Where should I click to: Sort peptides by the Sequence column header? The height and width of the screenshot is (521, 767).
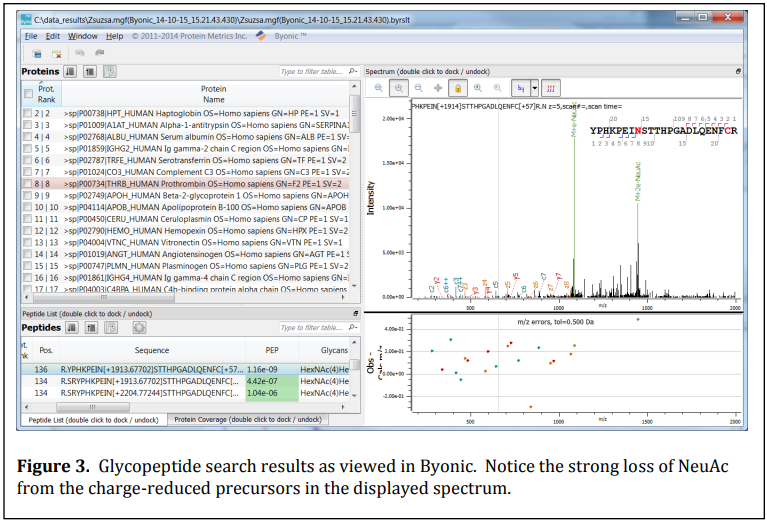click(x=152, y=350)
